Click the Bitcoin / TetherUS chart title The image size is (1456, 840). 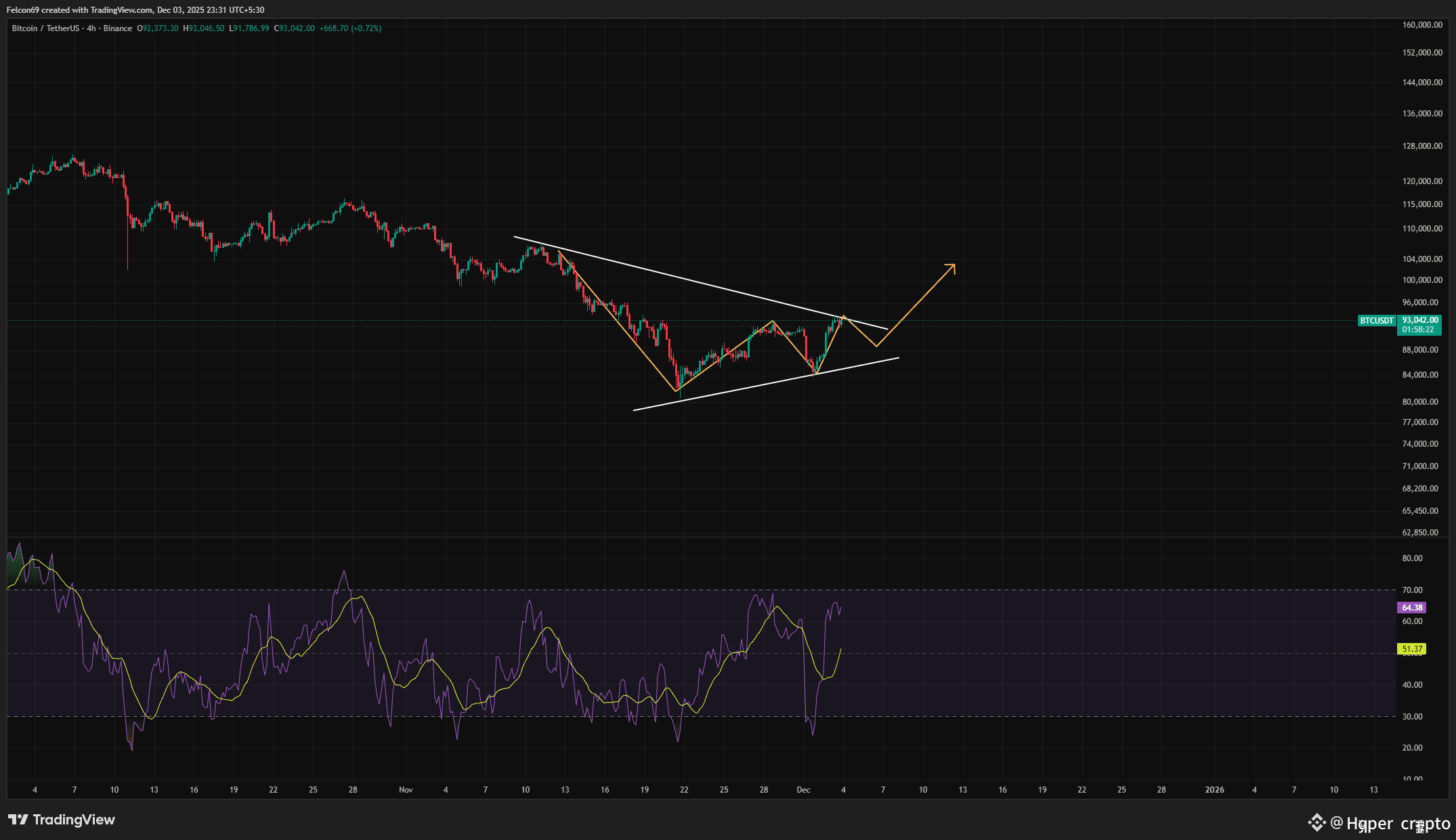(45, 28)
